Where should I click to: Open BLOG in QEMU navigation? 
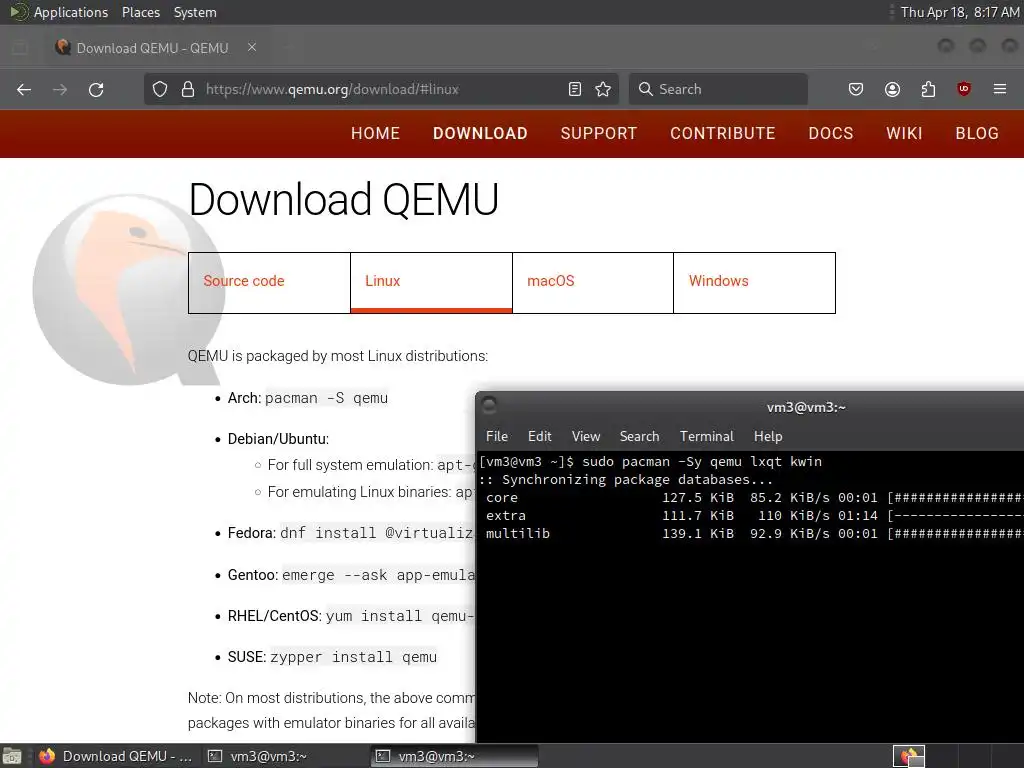[977, 133]
